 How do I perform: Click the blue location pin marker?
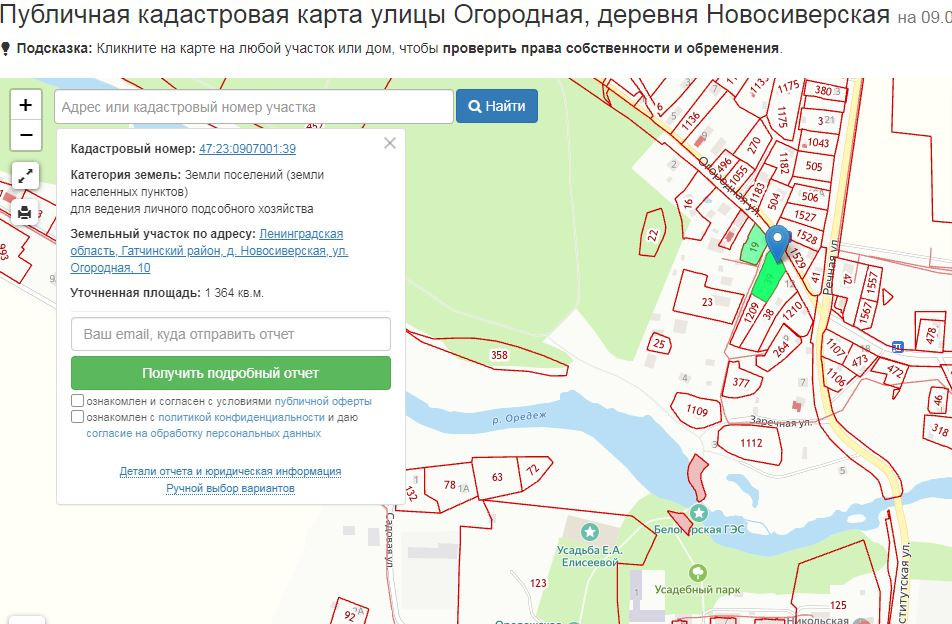coord(777,243)
